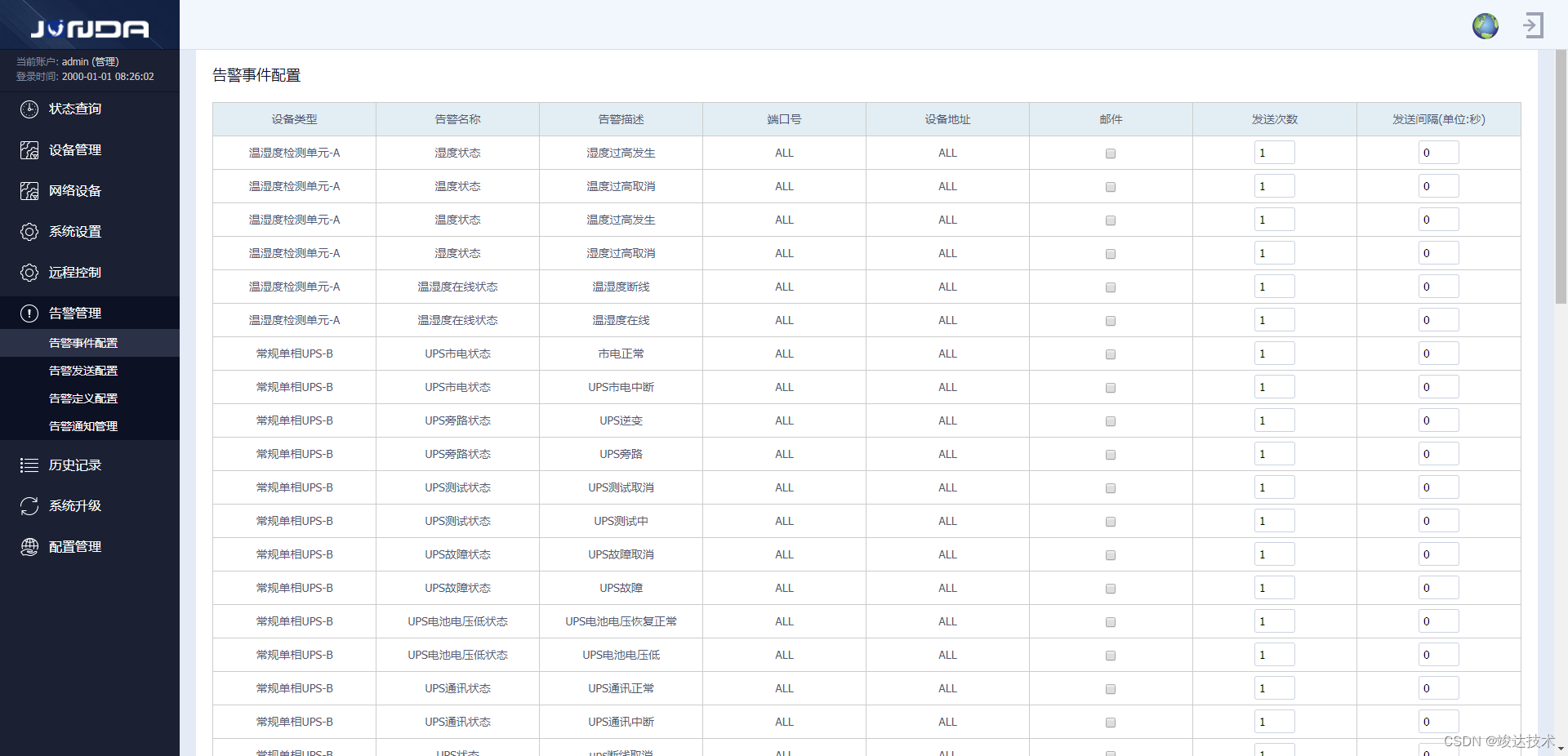The height and width of the screenshot is (756, 1568).
Task: Select the 网络设备 sidebar icon
Action: click(x=29, y=191)
